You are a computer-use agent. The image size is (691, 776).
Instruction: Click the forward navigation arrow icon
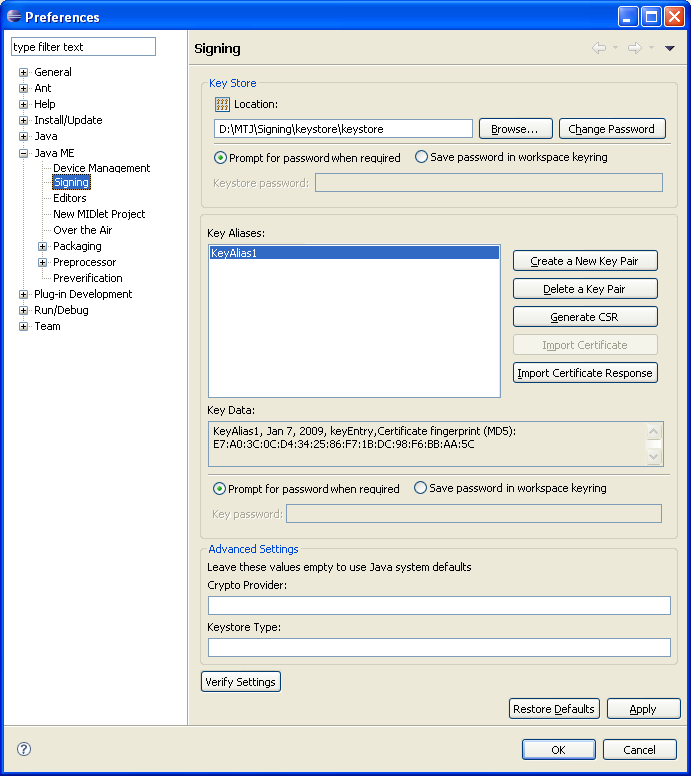click(634, 48)
